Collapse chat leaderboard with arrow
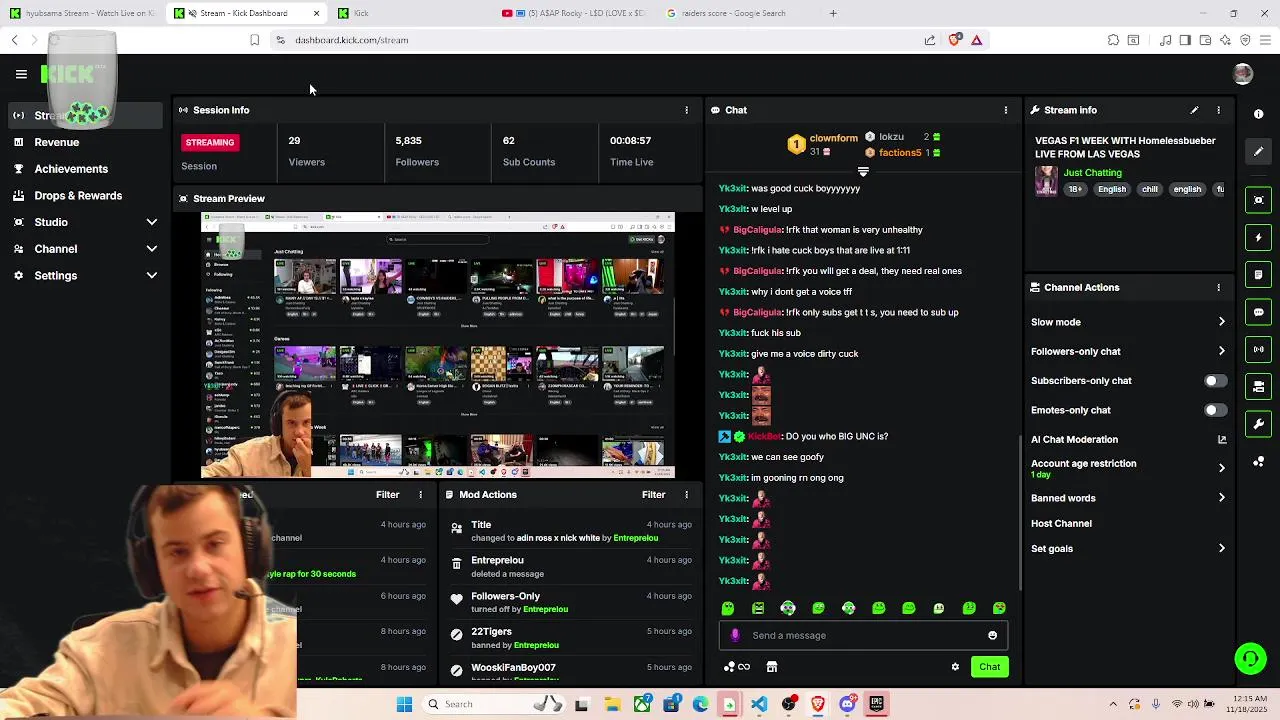1280x720 pixels. tap(863, 172)
